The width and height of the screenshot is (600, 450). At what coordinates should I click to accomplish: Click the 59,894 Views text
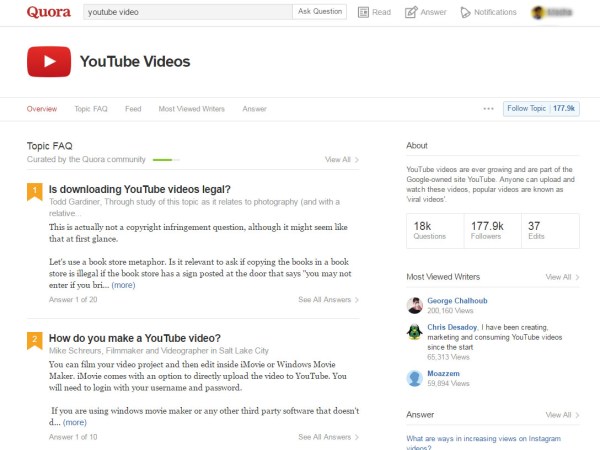tap(448, 383)
